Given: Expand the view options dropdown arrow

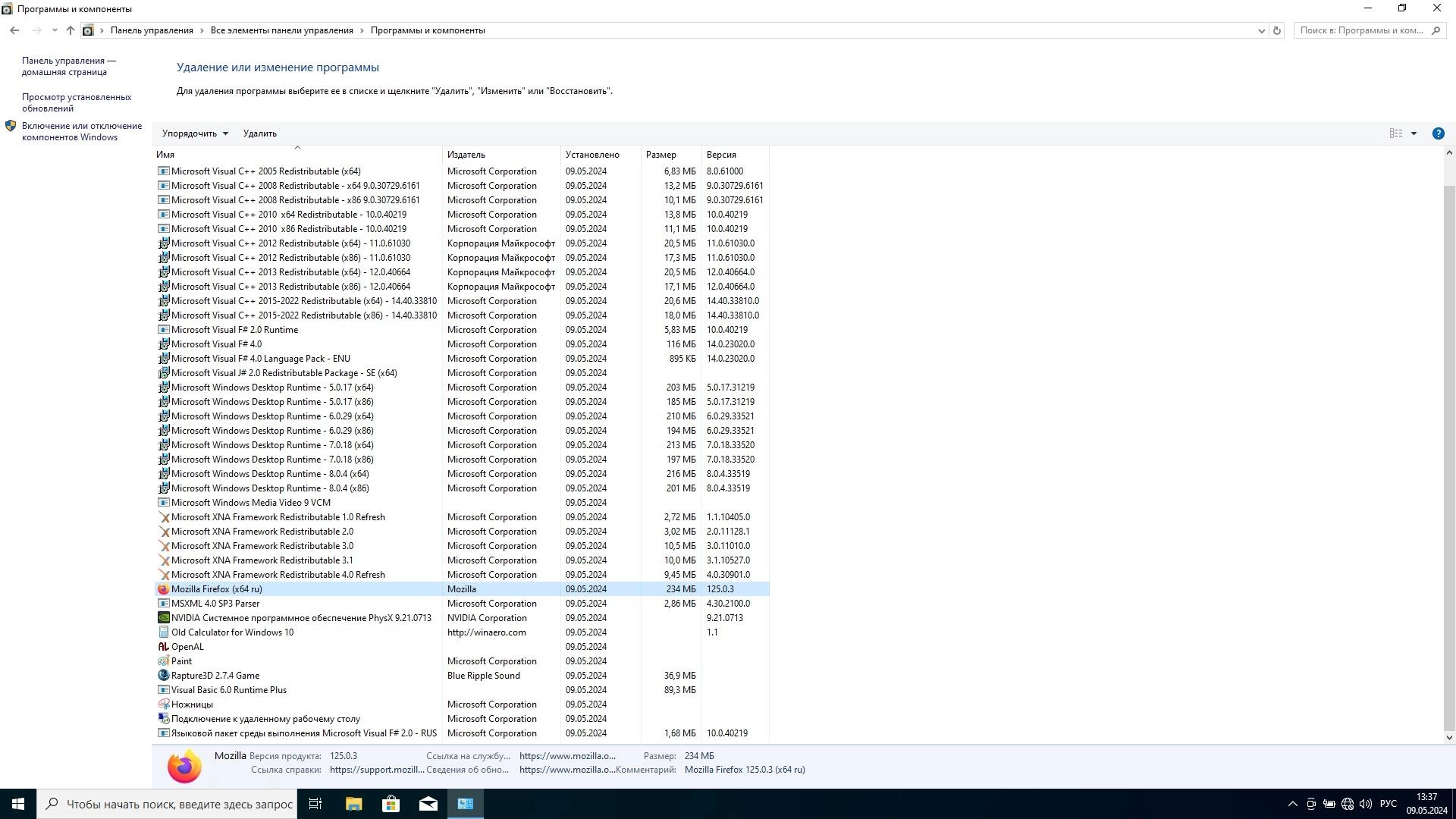Looking at the screenshot, I should 1414,133.
